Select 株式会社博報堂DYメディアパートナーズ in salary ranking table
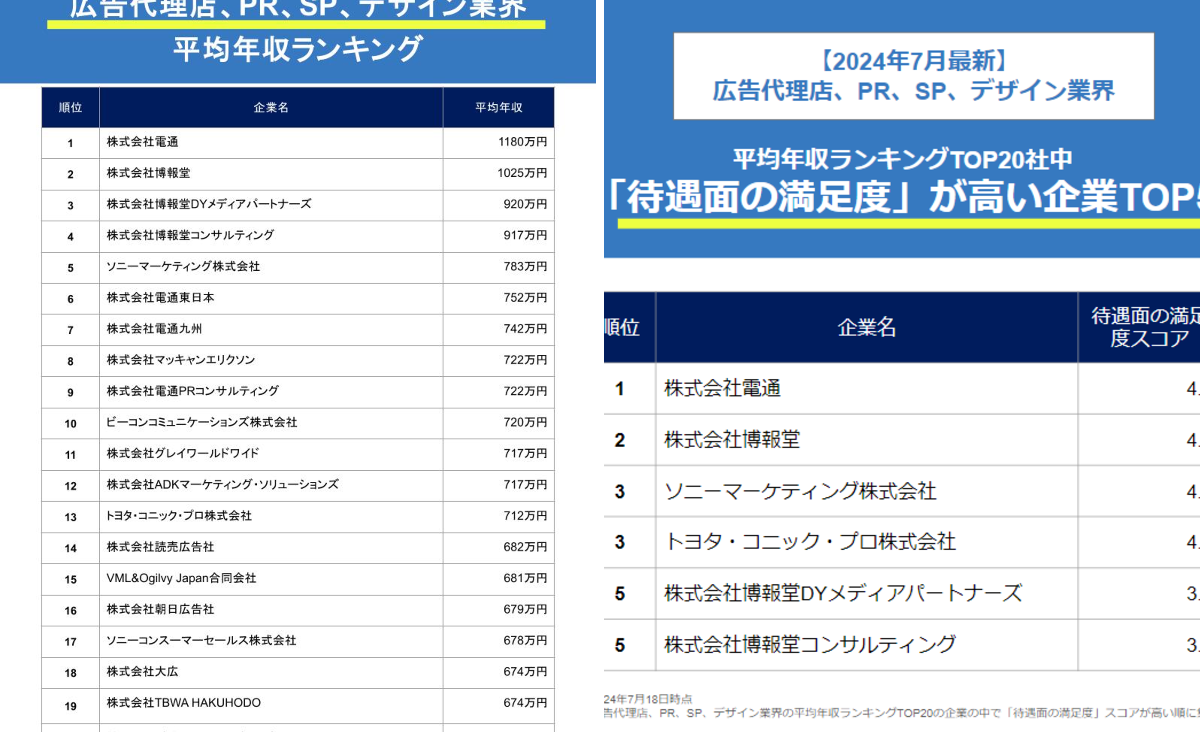 [209, 204]
